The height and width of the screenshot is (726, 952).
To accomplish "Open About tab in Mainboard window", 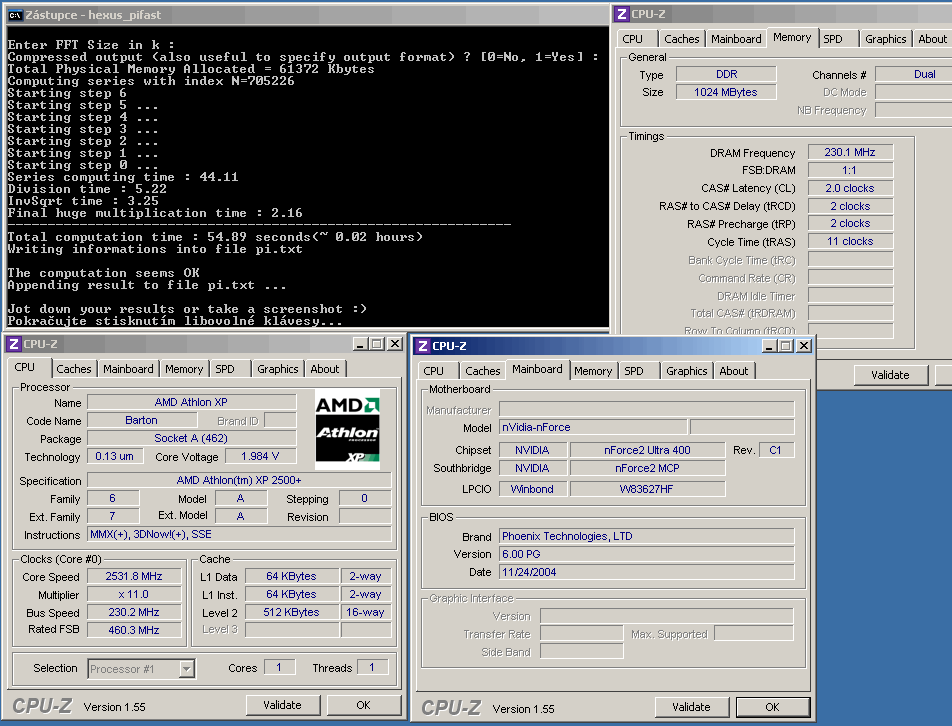I will pyautogui.click(x=734, y=371).
